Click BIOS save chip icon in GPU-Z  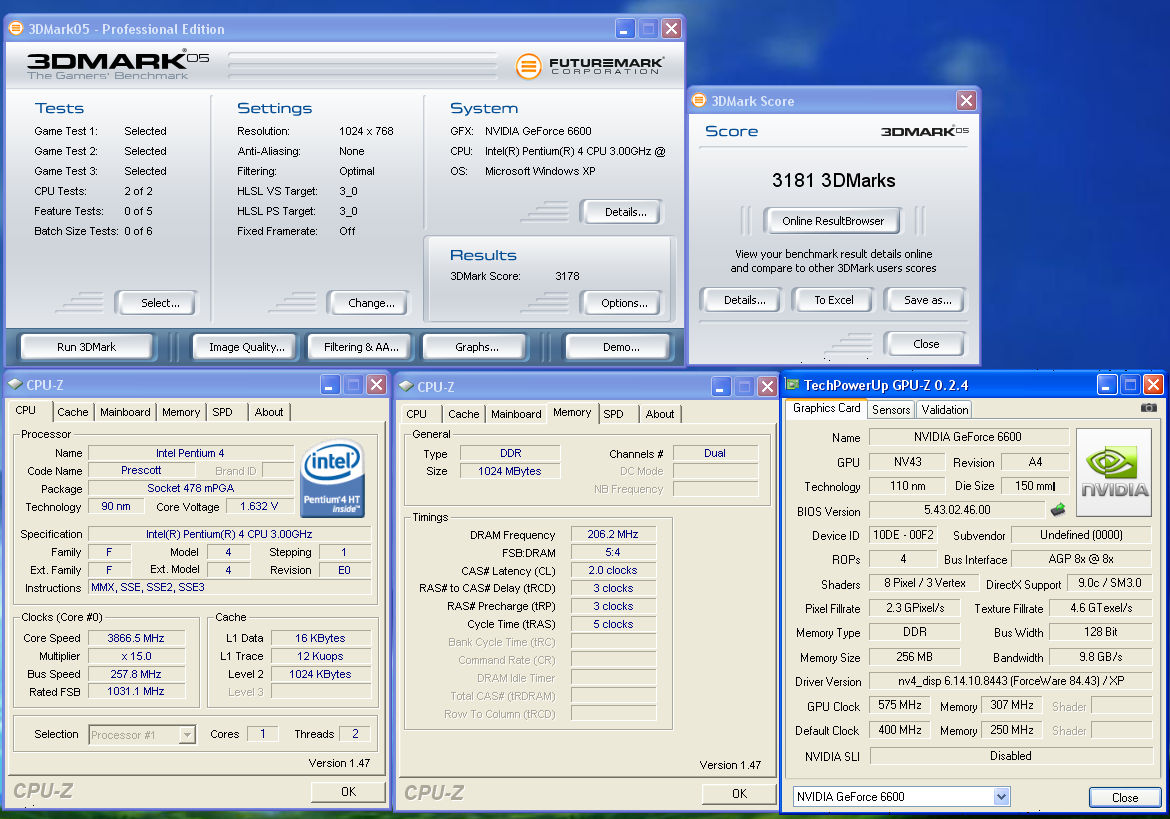click(x=1057, y=509)
